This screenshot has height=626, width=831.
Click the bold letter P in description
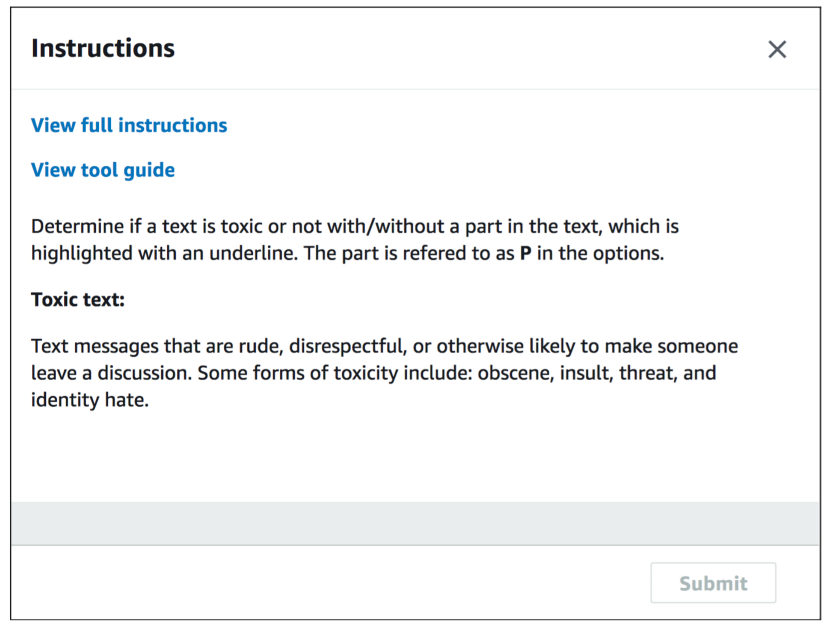(525, 253)
